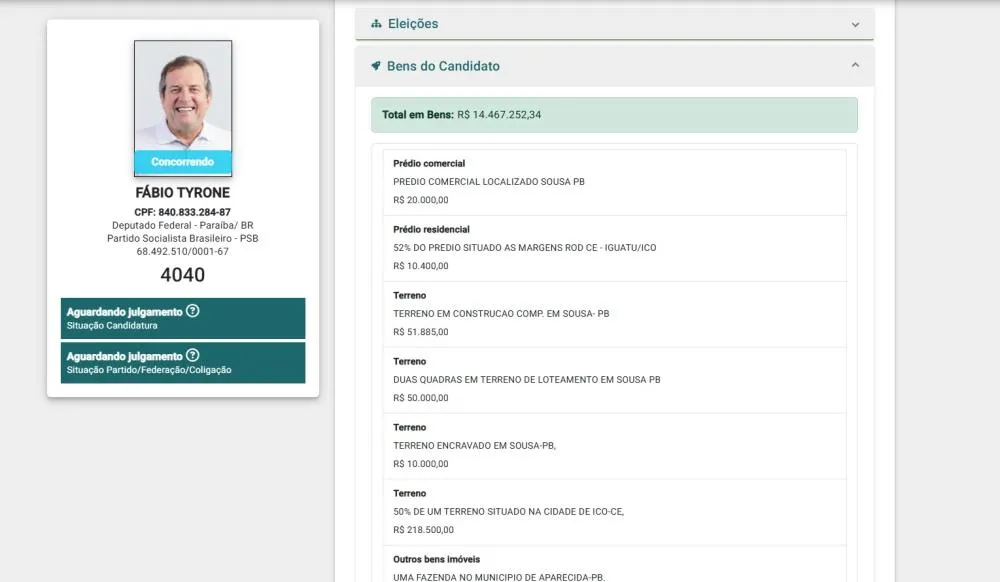1000x582 pixels.
Task: Select CNPJ number 68.492.510/0001-67
Action: click(x=182, y=252)
